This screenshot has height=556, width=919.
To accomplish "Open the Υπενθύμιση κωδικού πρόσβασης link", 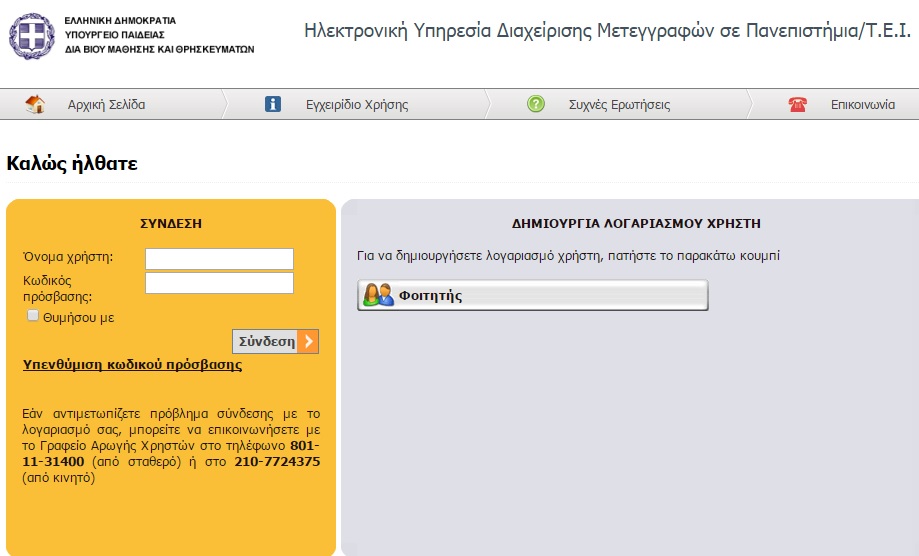I will pyautogui.click(x=132, y=365).
